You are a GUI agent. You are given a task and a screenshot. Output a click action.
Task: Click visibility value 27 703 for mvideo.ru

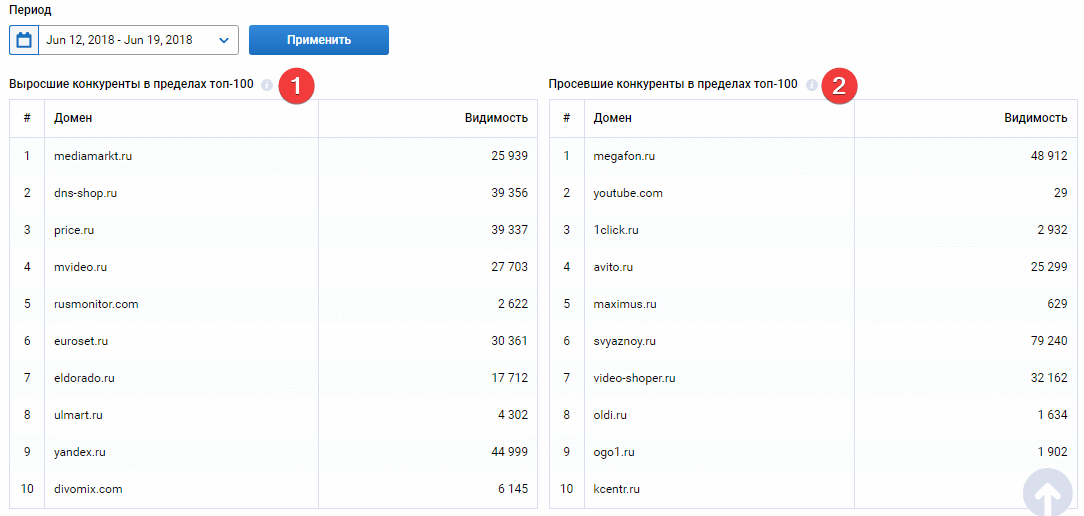(510, 267)
